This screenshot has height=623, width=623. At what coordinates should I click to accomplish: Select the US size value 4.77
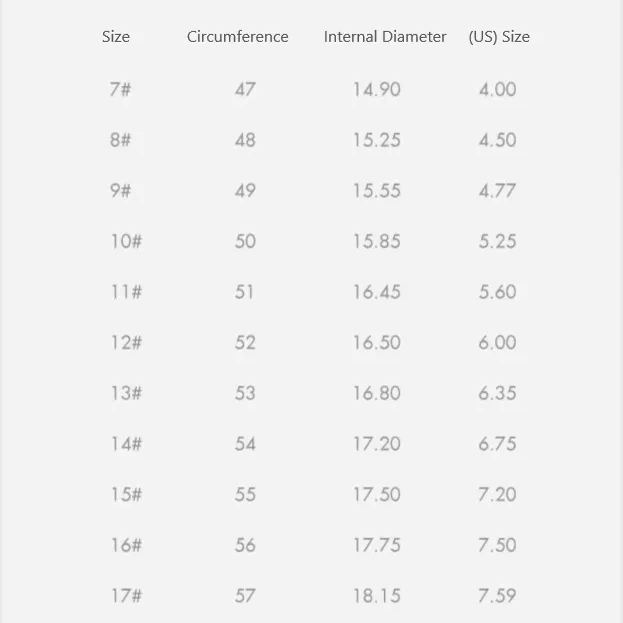click(497, 190)
